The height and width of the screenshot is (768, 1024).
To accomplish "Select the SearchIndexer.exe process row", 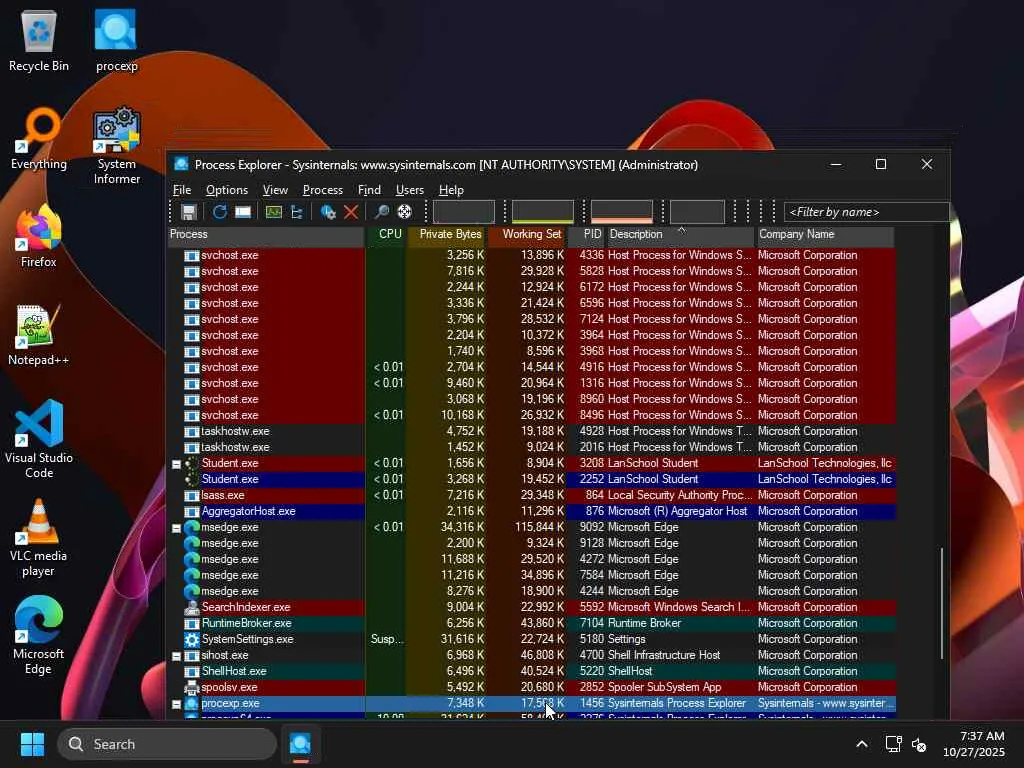I will (532, 607).
